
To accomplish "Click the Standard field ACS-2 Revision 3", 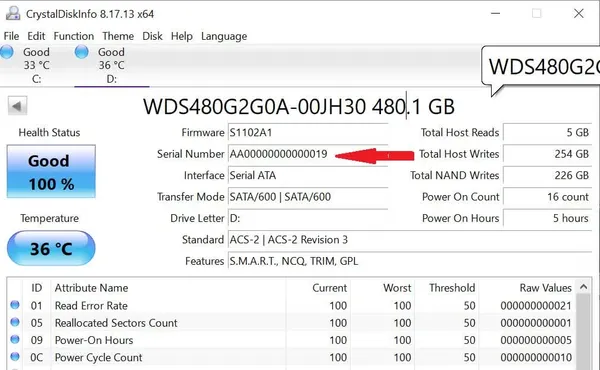I will click(x=410, y=240).
